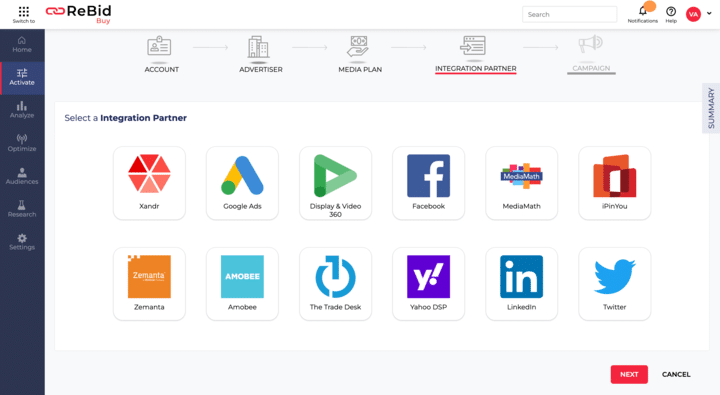The image size is (720, 395).
Task: Select the Display & Video 360 tile
Action: click(335, 183)
